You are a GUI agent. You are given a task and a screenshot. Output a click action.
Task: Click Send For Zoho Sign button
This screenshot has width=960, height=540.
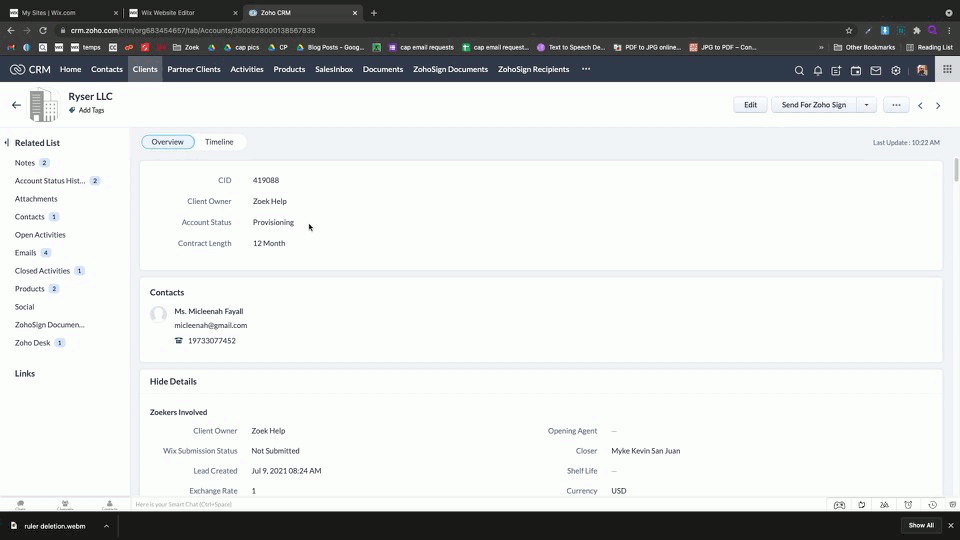click(x=814, y=105)
